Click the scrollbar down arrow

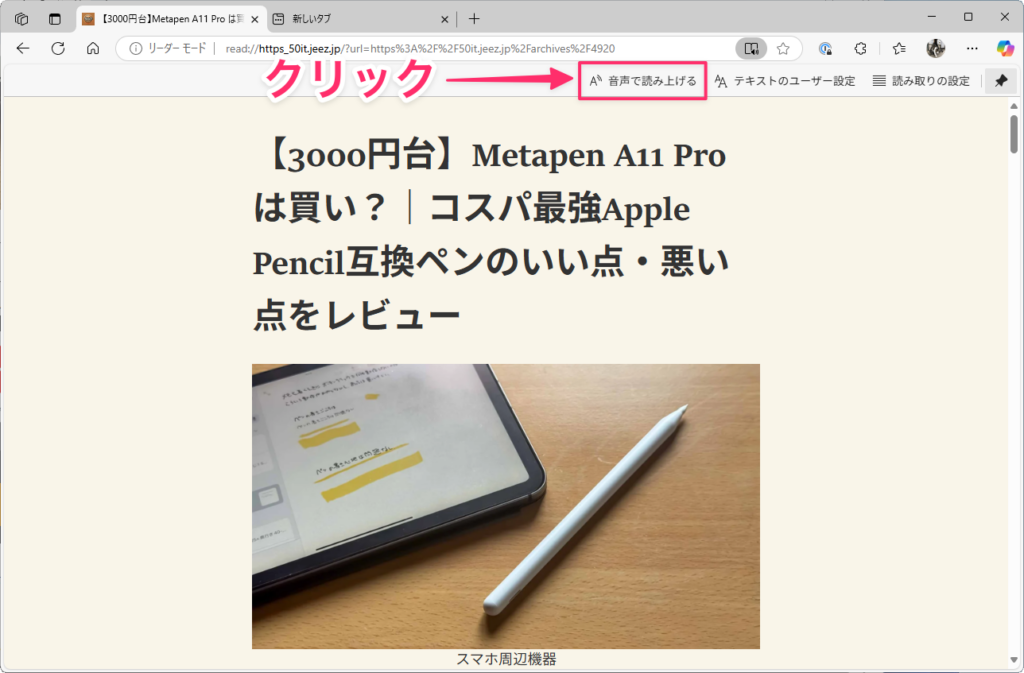(1014, 660)
